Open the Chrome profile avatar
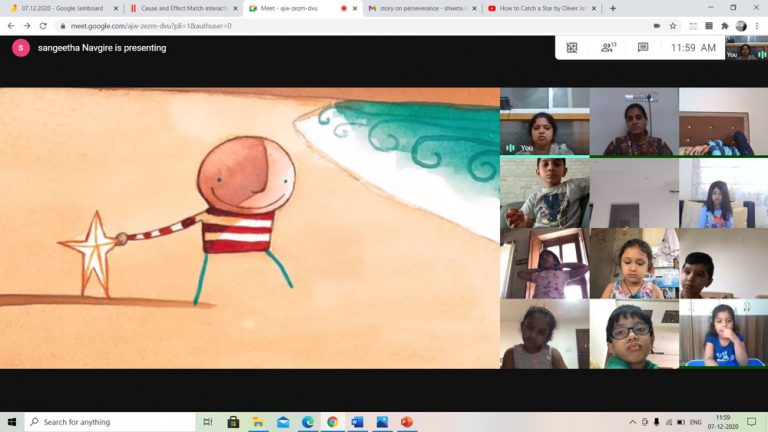Viewport: 768px width, 432px height. (x=741, y=26)
